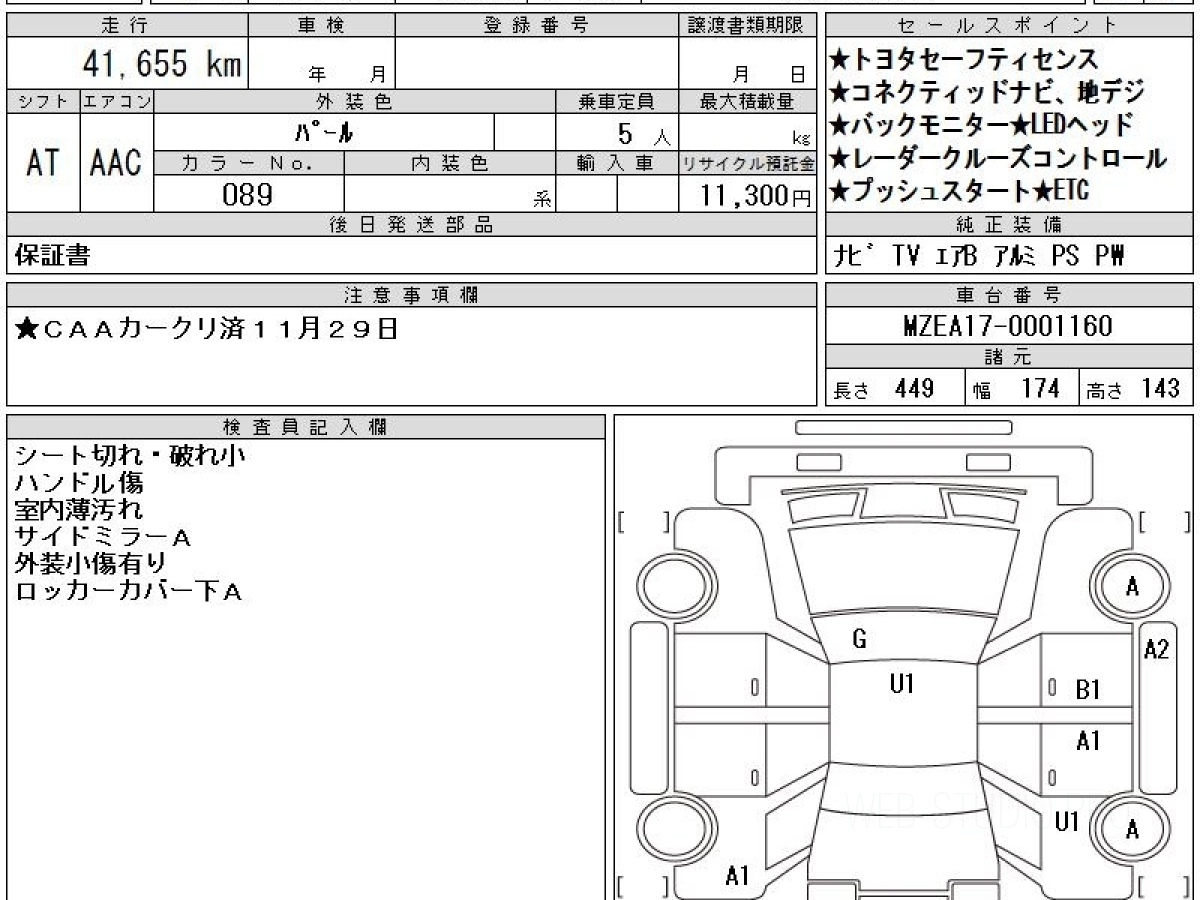Select color number 089
The width and height of the screenshot is (1200, 900).
[248, 194]
